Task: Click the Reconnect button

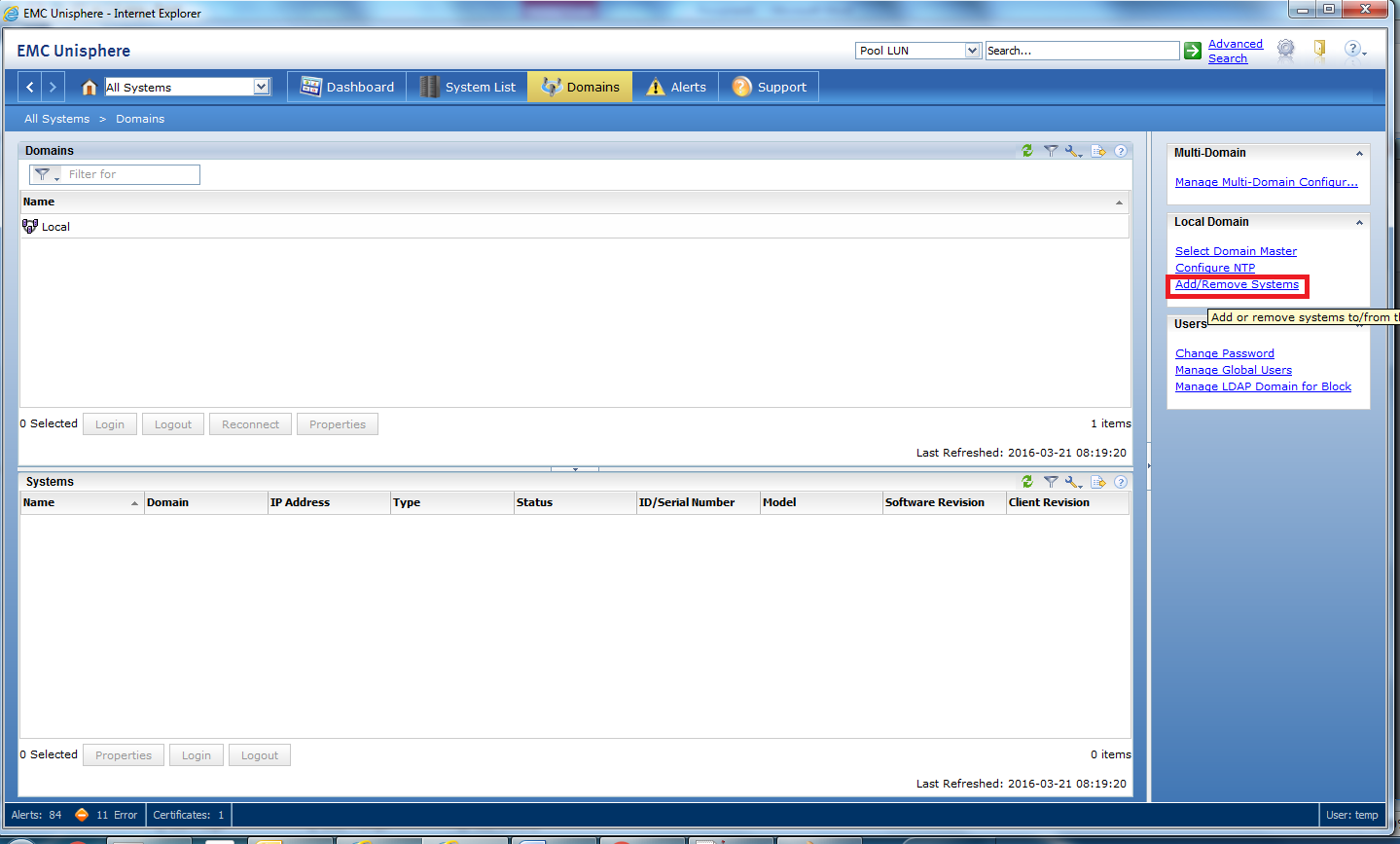Action: coord(250,424)
